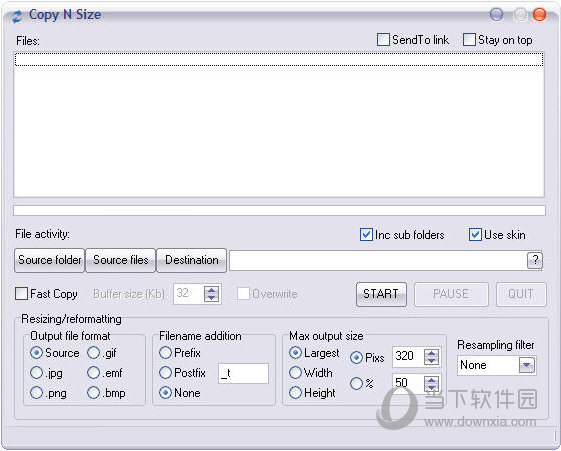Viewport: 561px width, 451px height.
Task: Click the destination path input field
Action: tap(378, 260)
